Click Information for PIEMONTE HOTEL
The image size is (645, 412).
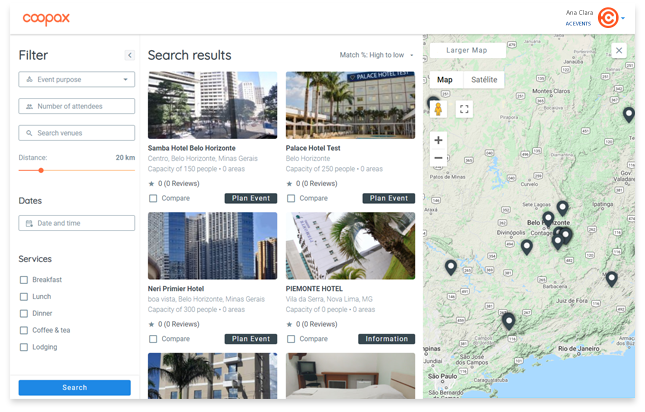point(387,339)
